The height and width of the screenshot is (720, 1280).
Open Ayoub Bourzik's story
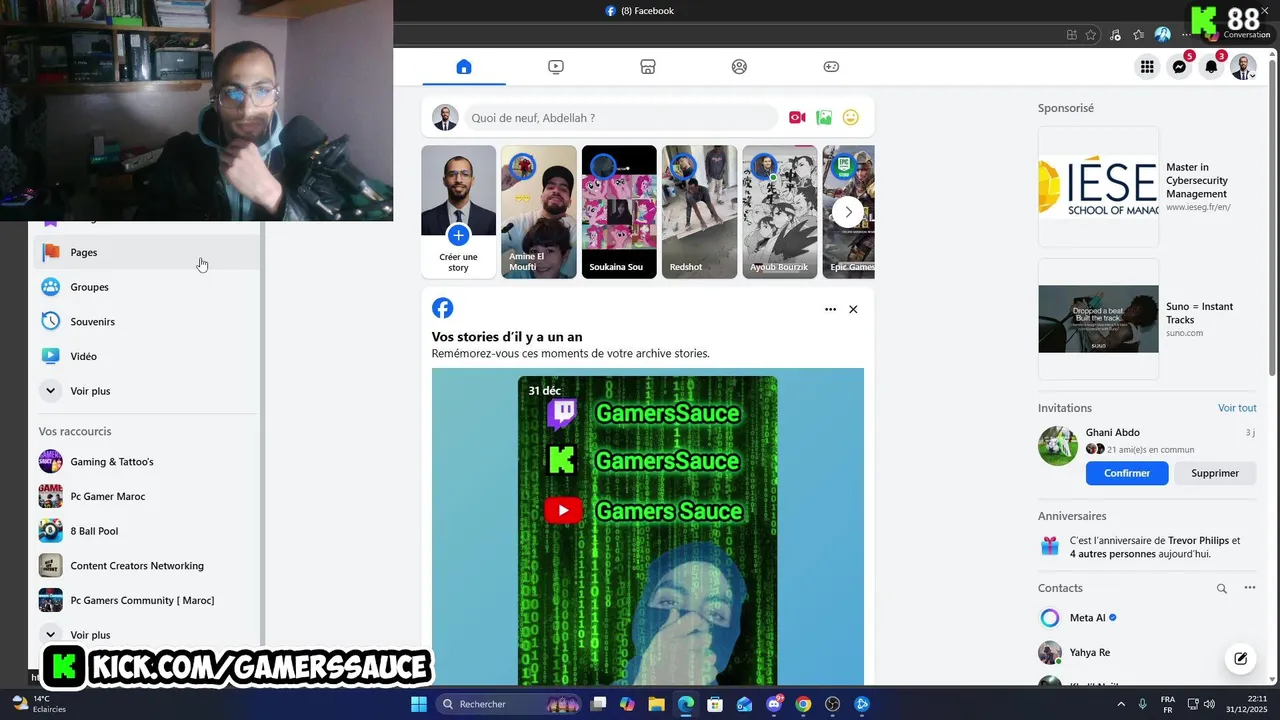(x=779, y=212)
